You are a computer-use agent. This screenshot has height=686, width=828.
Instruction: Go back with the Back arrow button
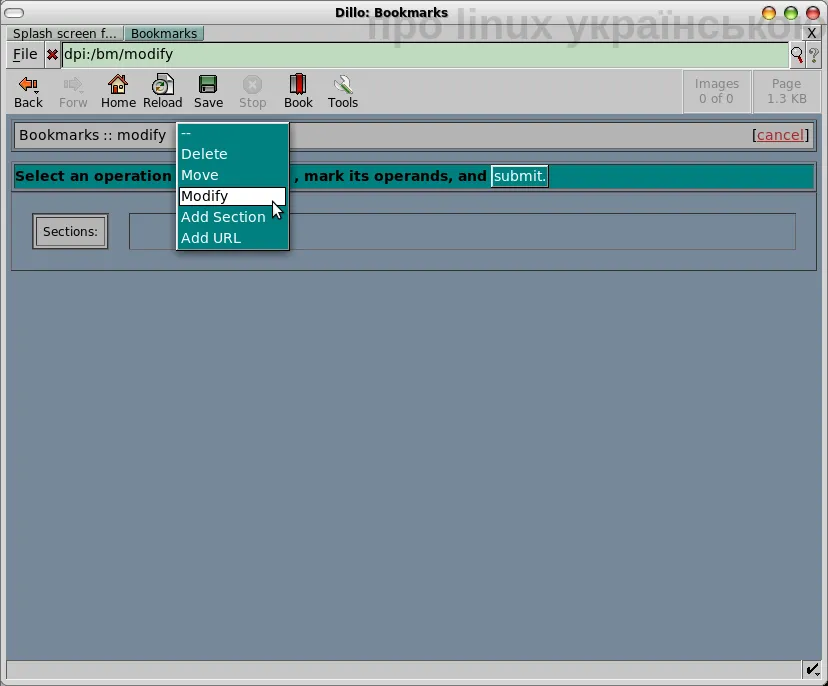point(28,92)
